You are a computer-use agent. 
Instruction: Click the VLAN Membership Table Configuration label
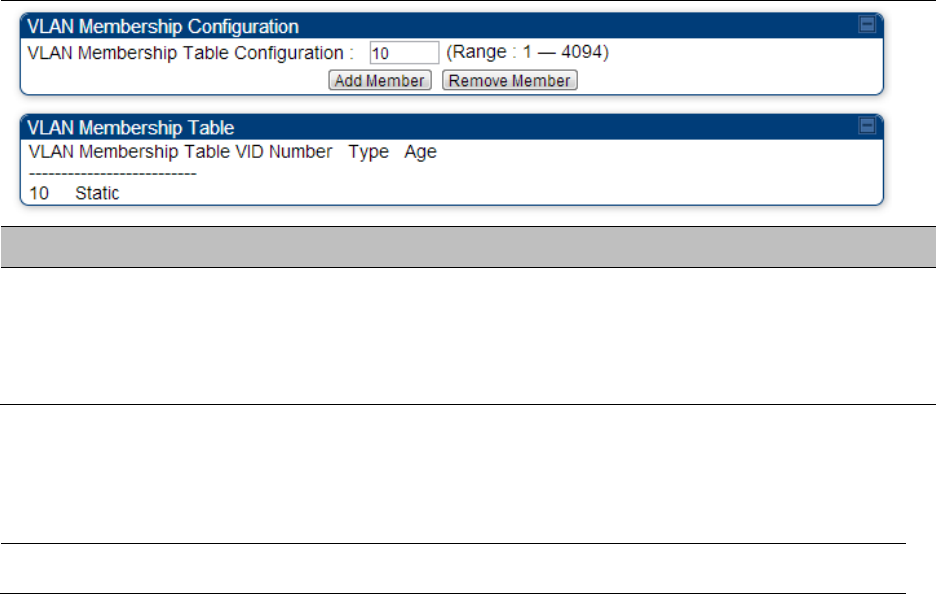coord(190,53)
